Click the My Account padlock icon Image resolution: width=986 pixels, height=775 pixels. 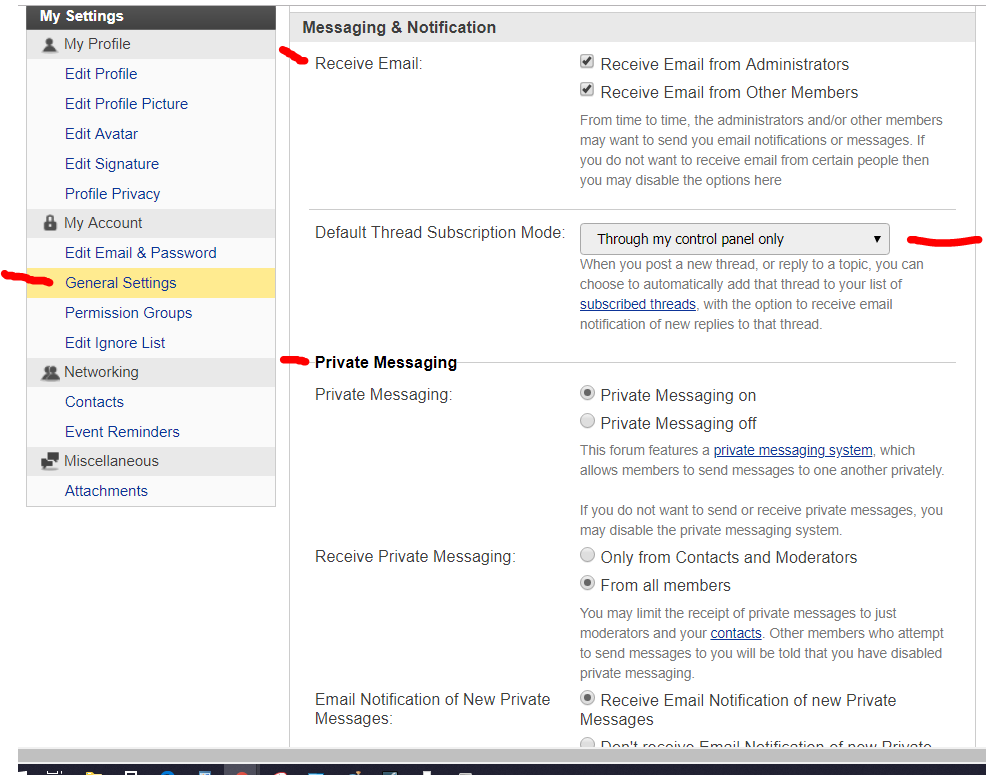click(50, 224)
